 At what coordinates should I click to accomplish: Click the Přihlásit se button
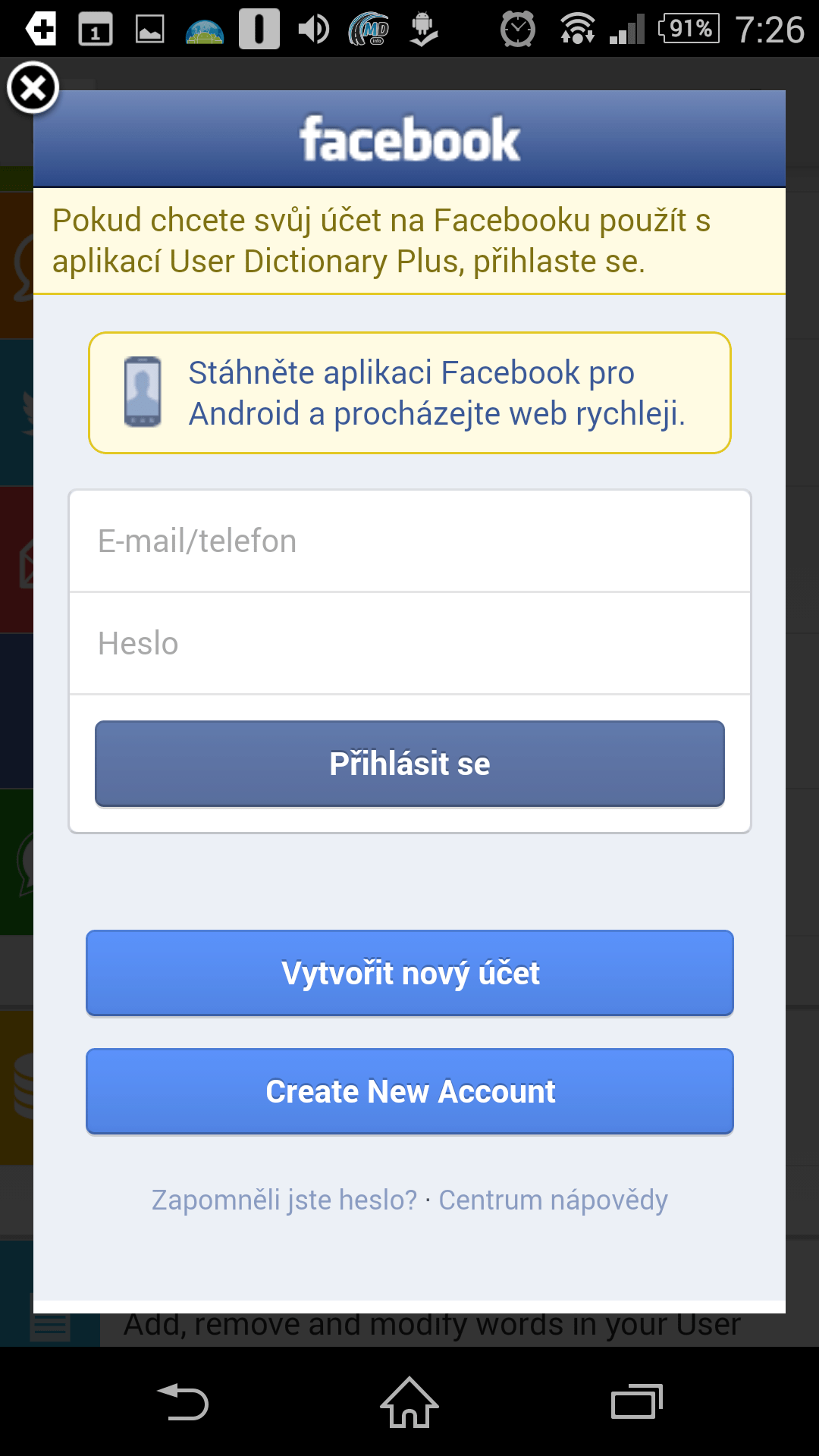click(x=409, y=764)
